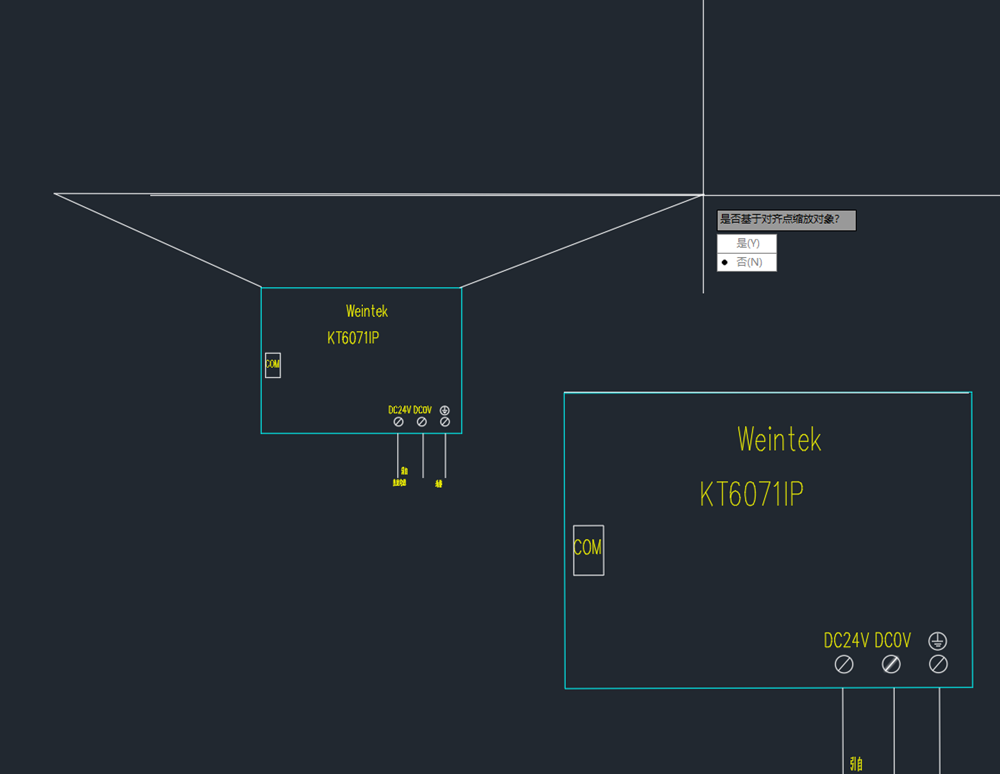Click the 是否基于对齐点缩放对象? prompt box
Viewport: 1000px width, 774px height.
point(786,220)
